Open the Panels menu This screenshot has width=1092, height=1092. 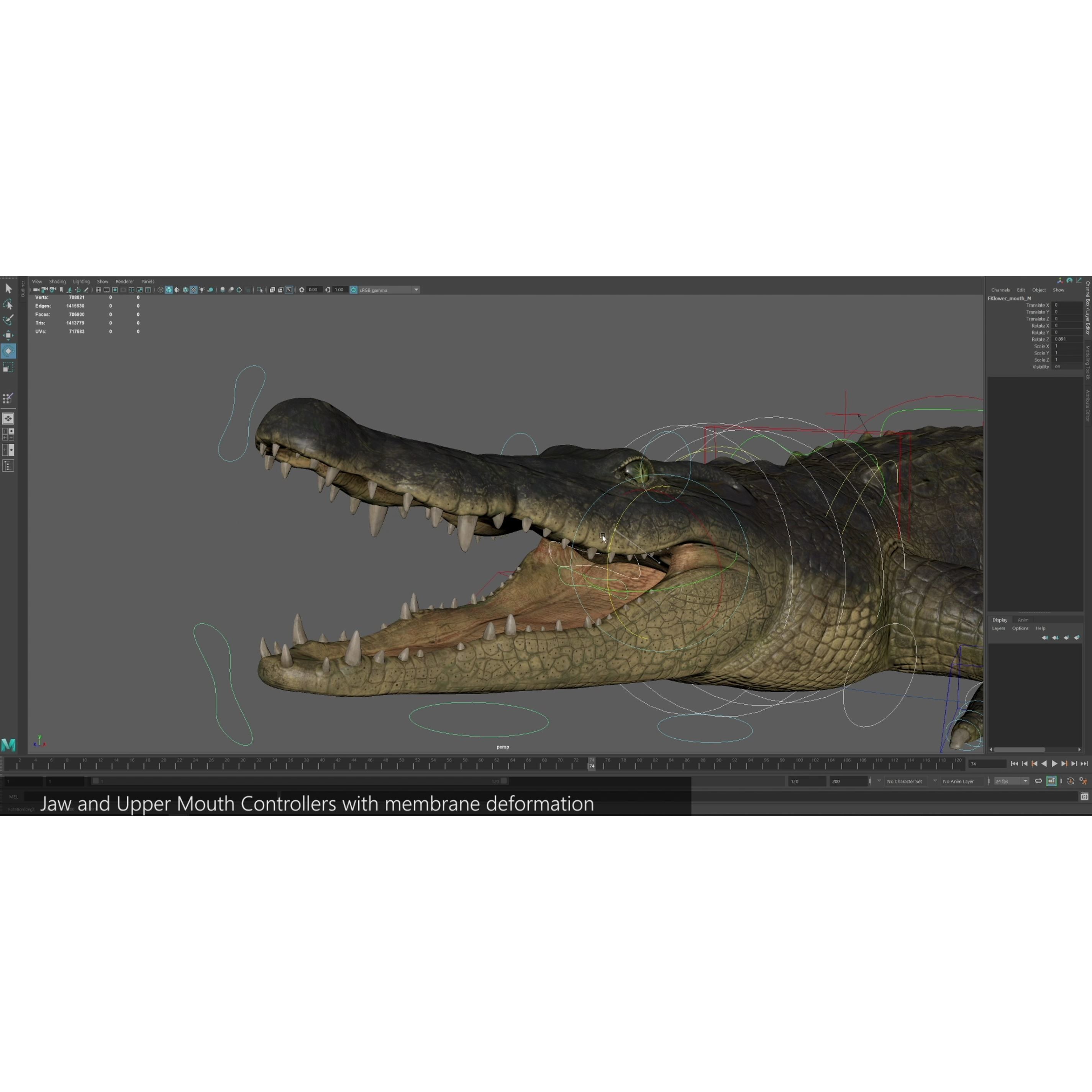(148, 282)
